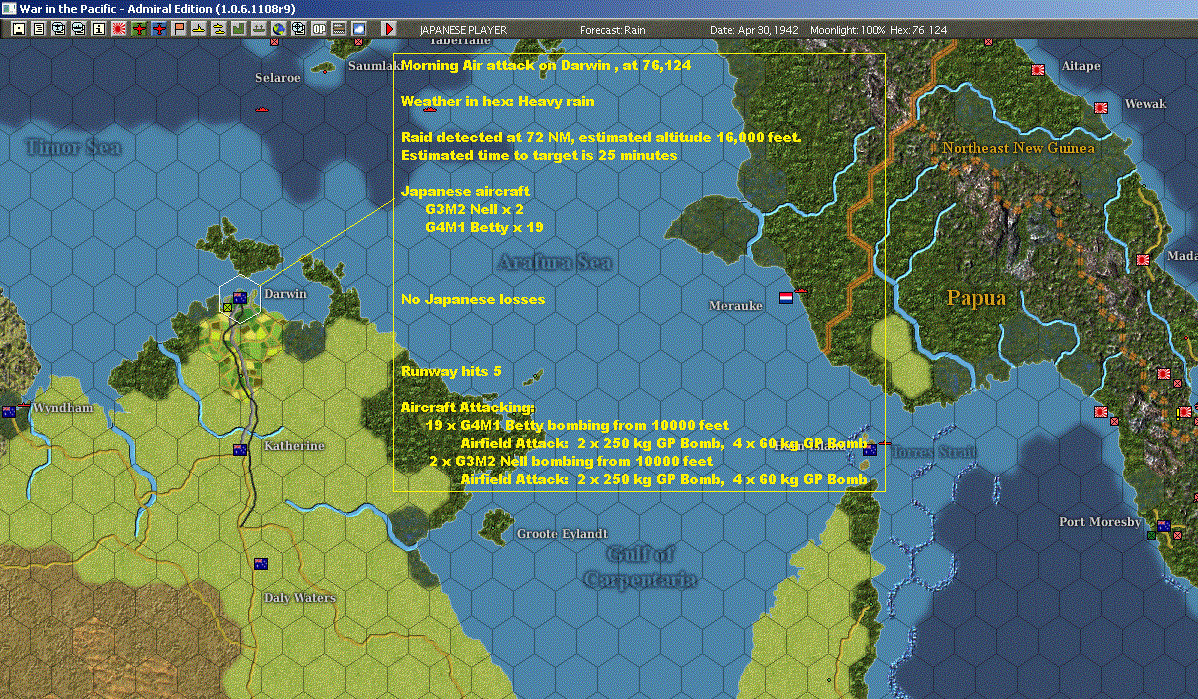Click the green unit marker beside Darwin
The height and width of the screenshot is (699, 1198).
point(227,307)
